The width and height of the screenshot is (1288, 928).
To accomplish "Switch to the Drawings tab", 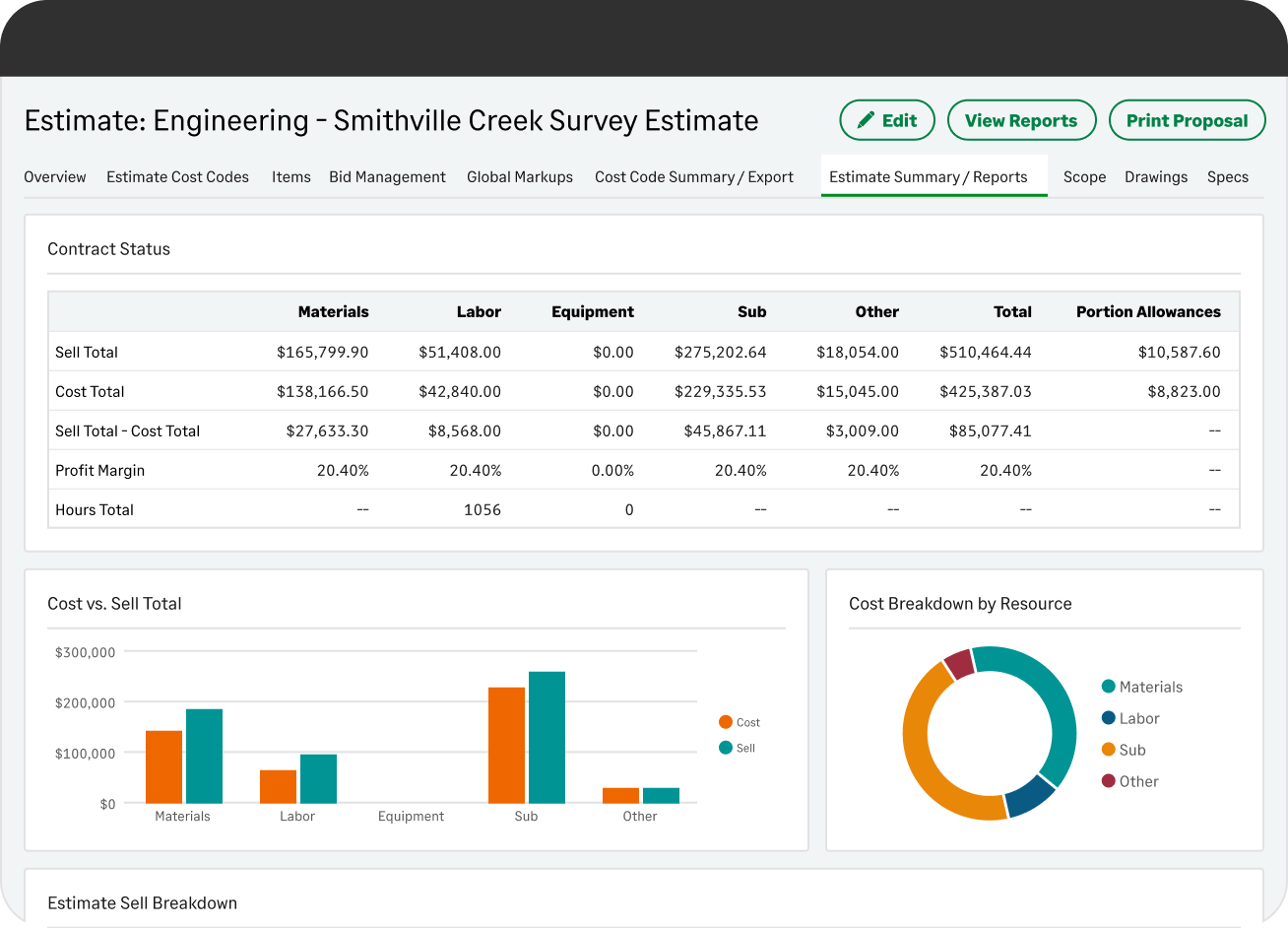I will [1156, 177].
